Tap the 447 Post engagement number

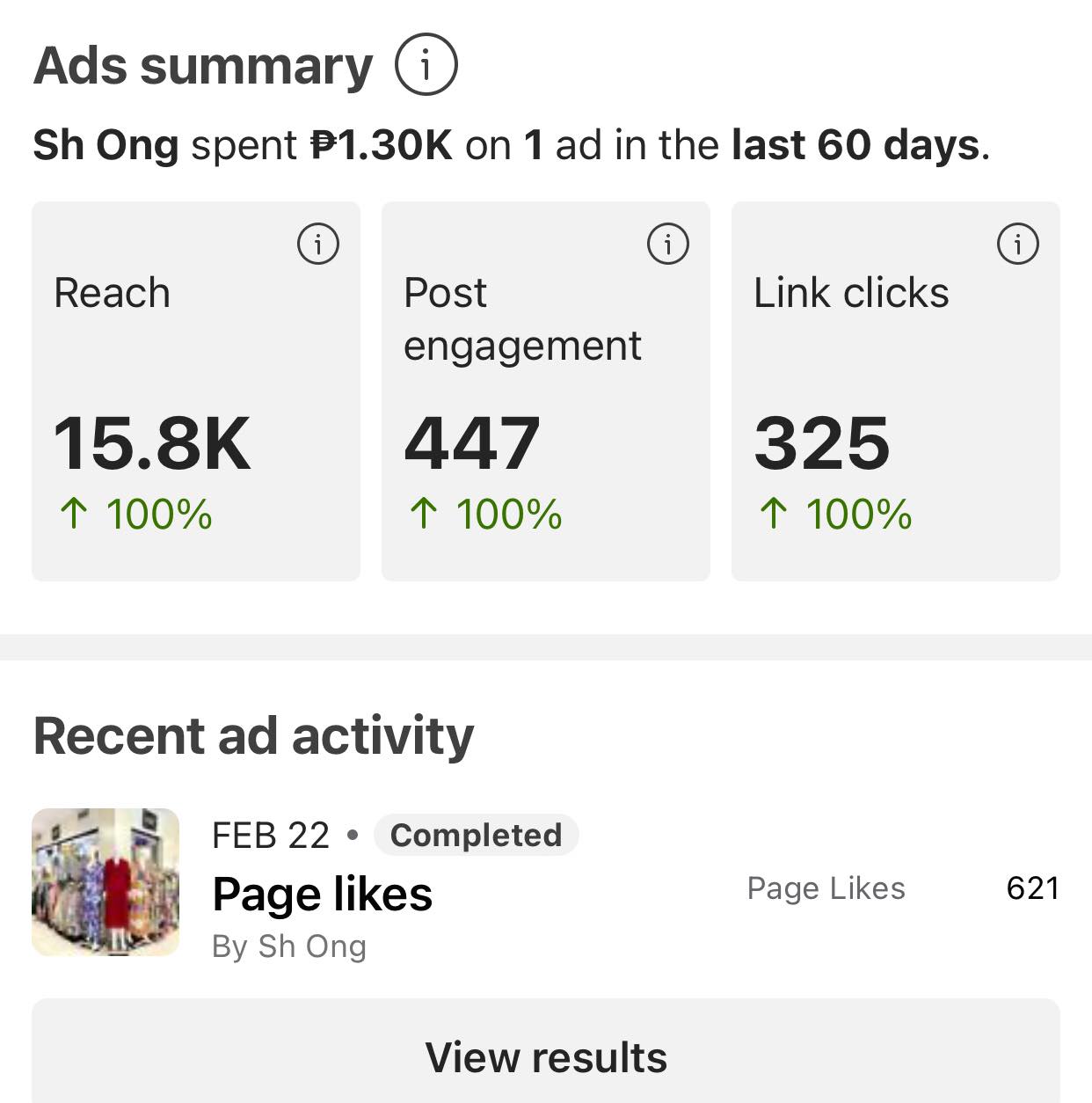tap(472, 443)
